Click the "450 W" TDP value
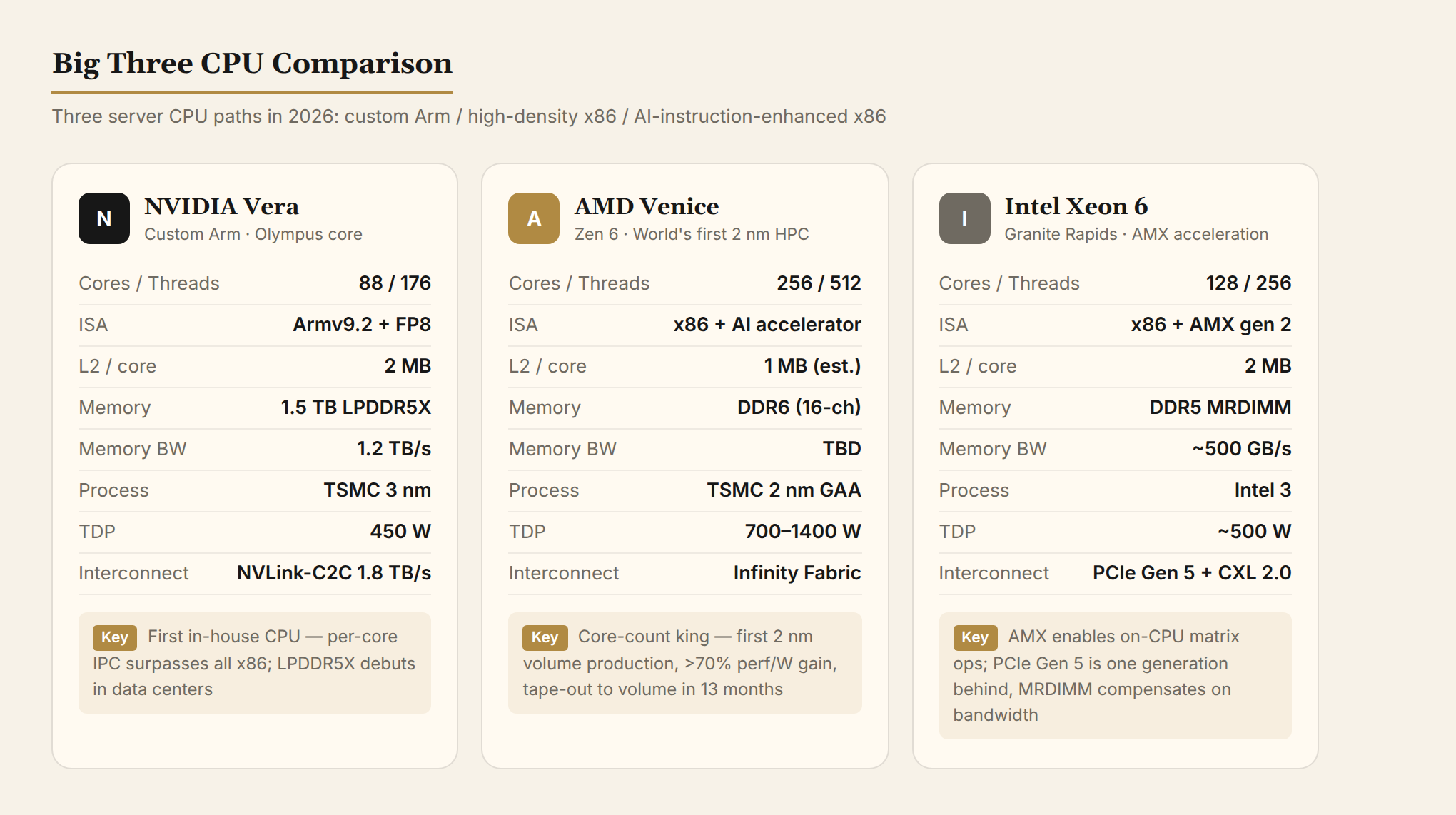Screen dimensions: 1456x815 click(400, 532)
